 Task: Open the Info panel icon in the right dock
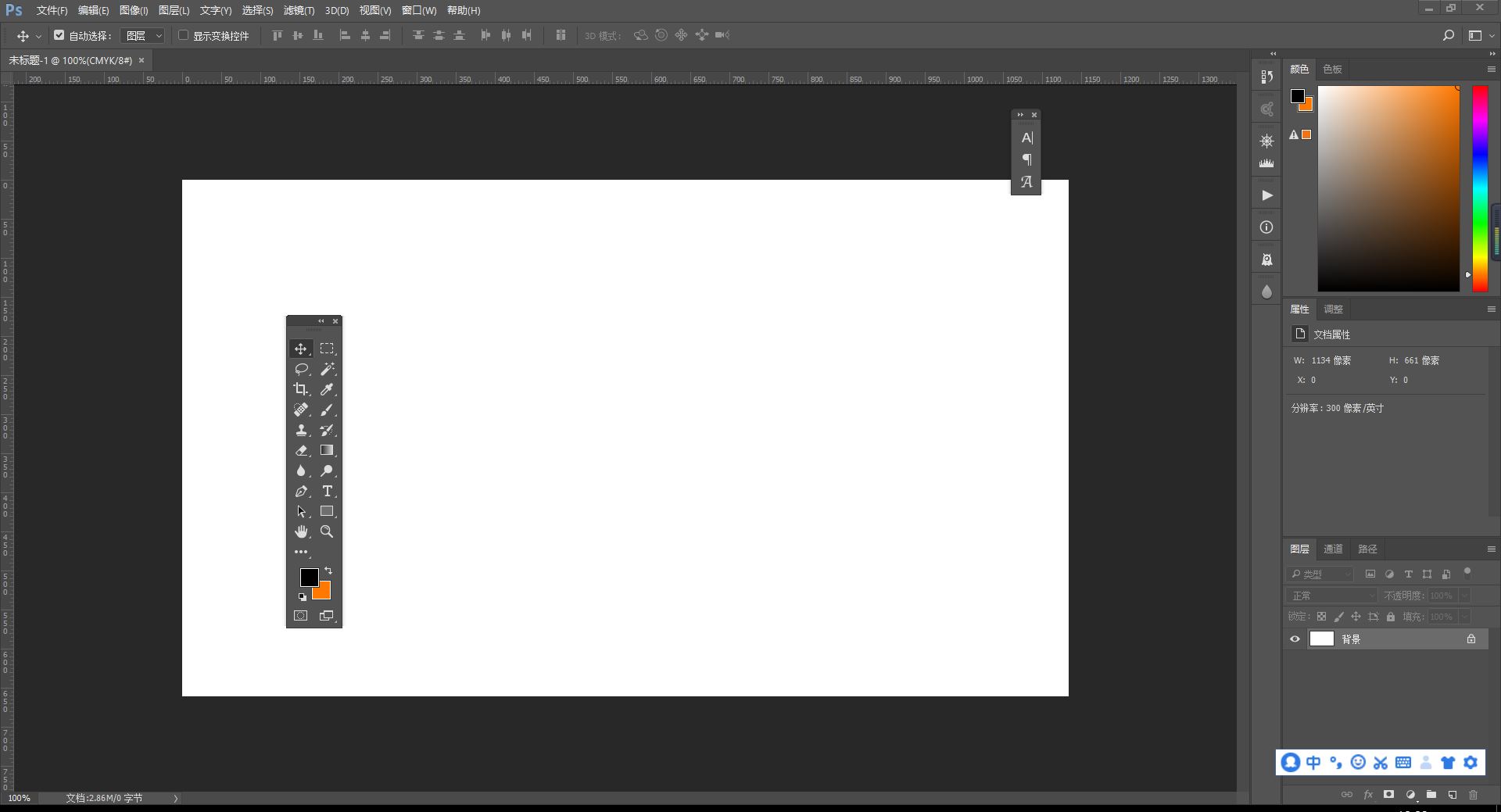tap(1266, 227)
